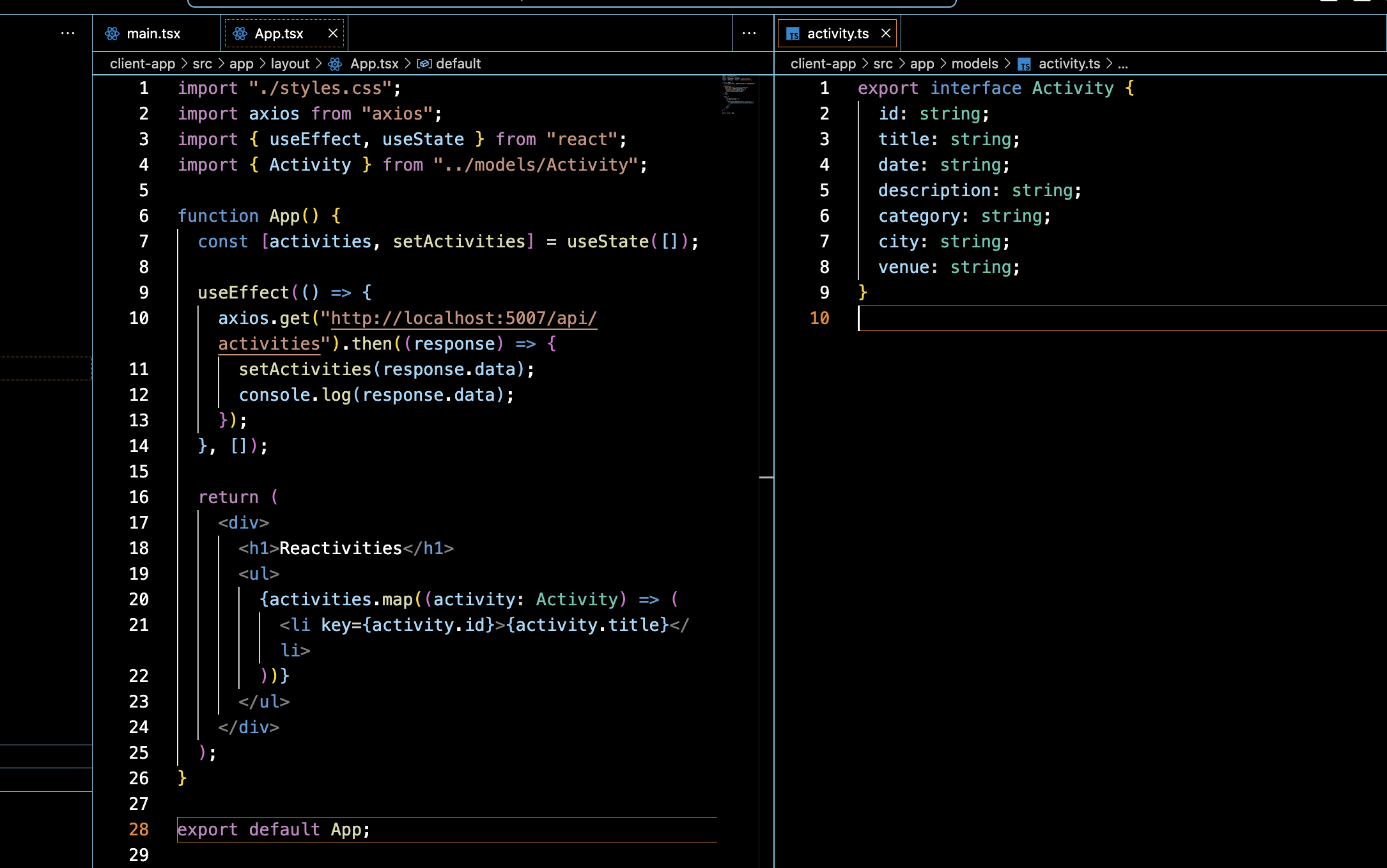Click the React icon on main.tsx tab
1387x868 pixels.
(x=112, y=33)
